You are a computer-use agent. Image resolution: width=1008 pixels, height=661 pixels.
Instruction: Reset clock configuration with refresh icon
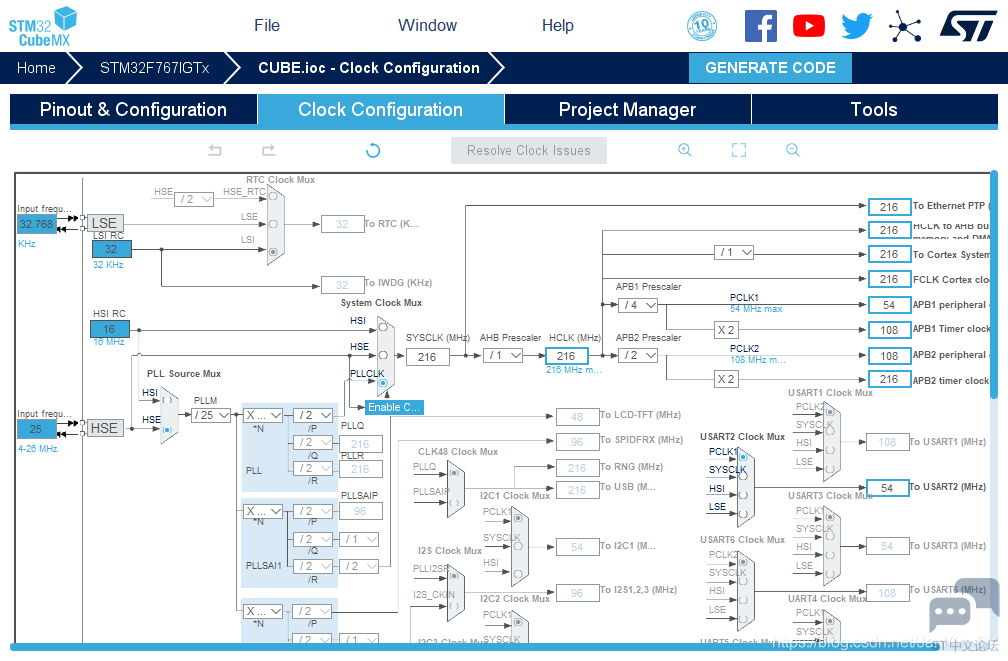pos(373,150)
